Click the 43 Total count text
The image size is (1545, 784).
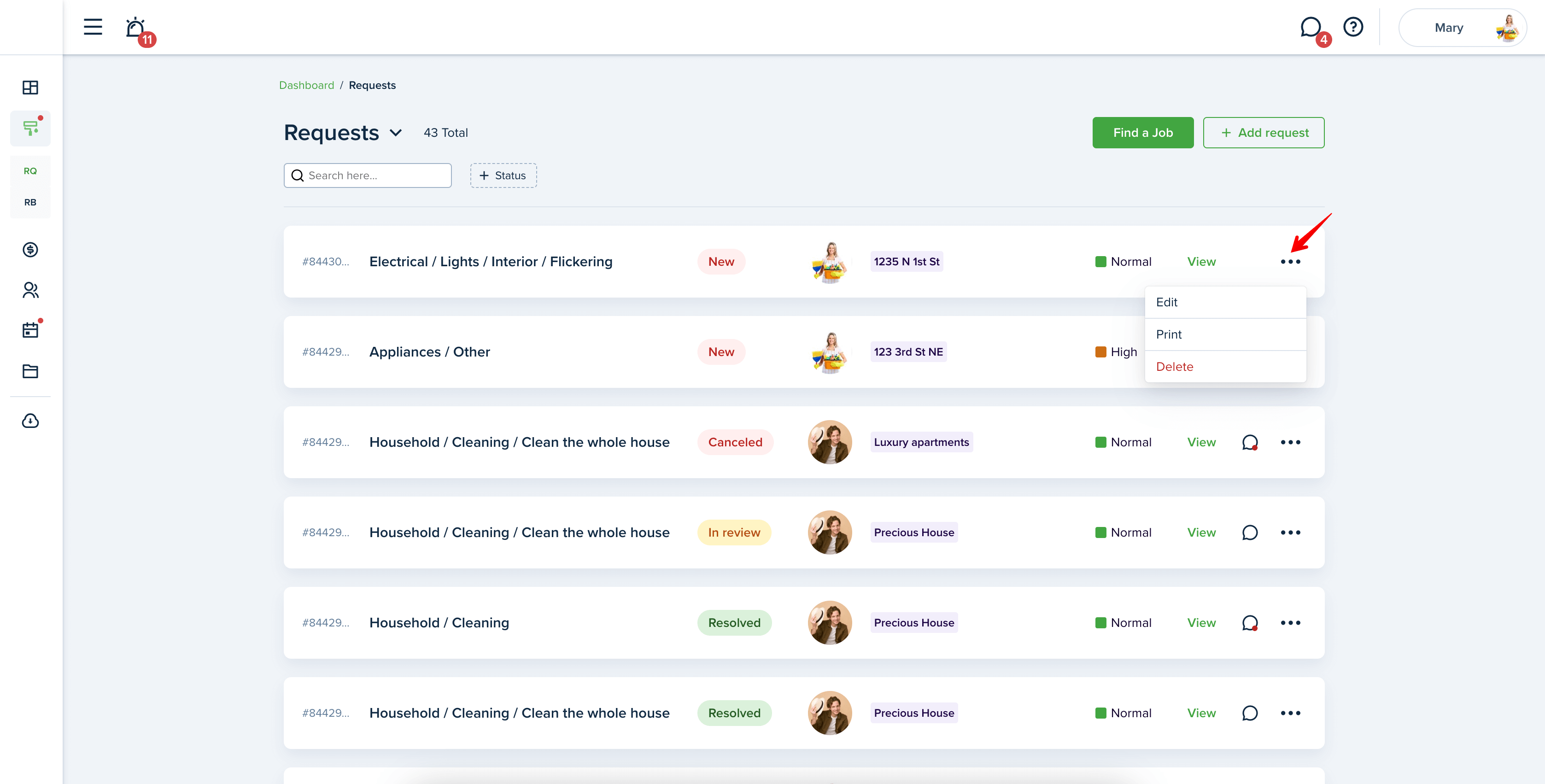point(445,133)
